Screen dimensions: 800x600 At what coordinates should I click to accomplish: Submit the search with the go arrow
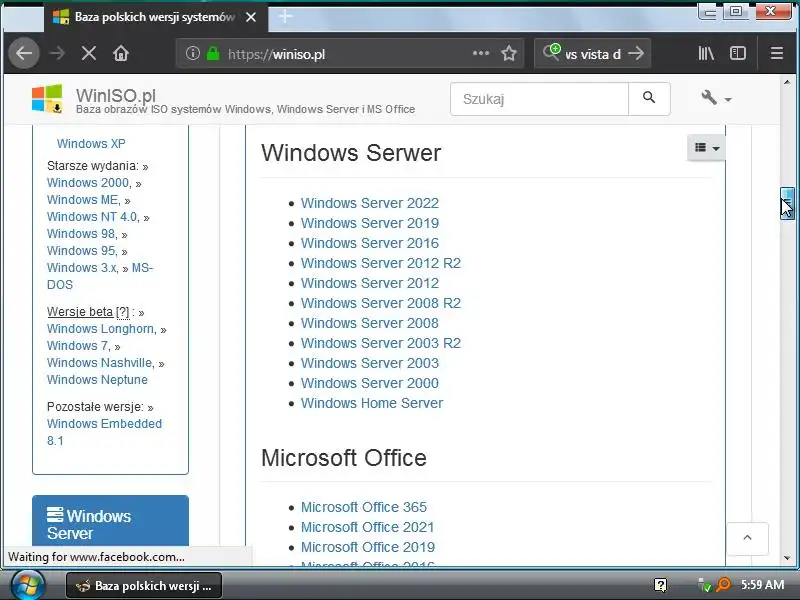click(x=636, y=53)
